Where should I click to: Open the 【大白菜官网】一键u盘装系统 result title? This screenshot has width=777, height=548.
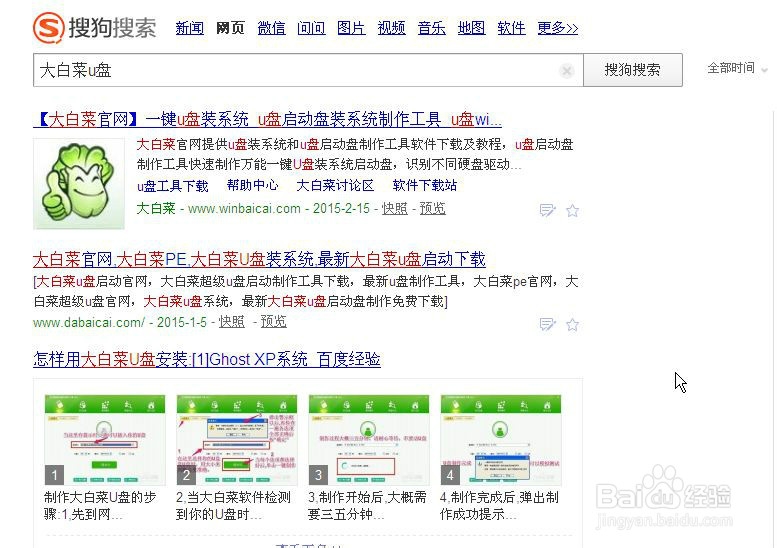coord(268,119)
